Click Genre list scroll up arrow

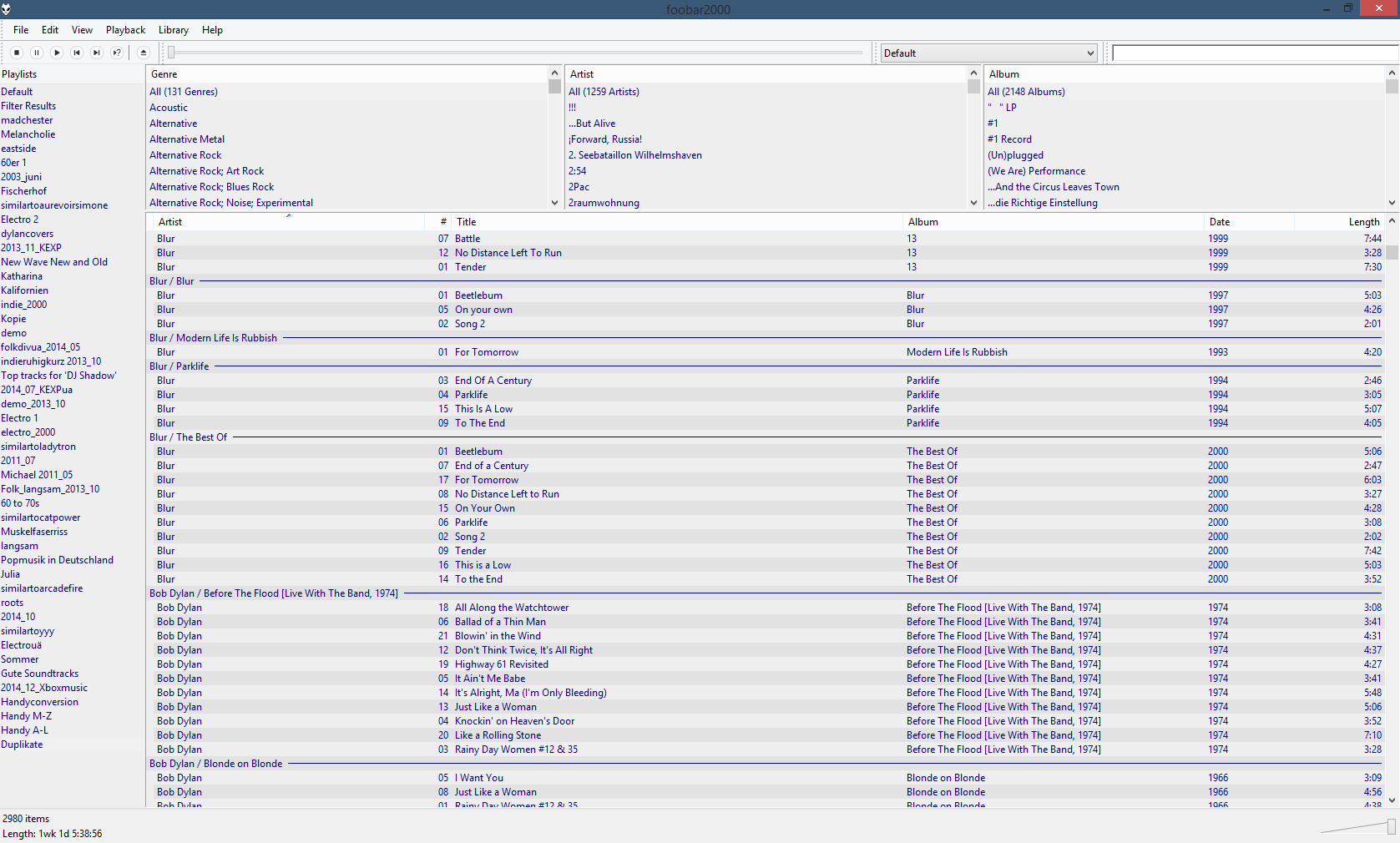[x=554, y=73]
